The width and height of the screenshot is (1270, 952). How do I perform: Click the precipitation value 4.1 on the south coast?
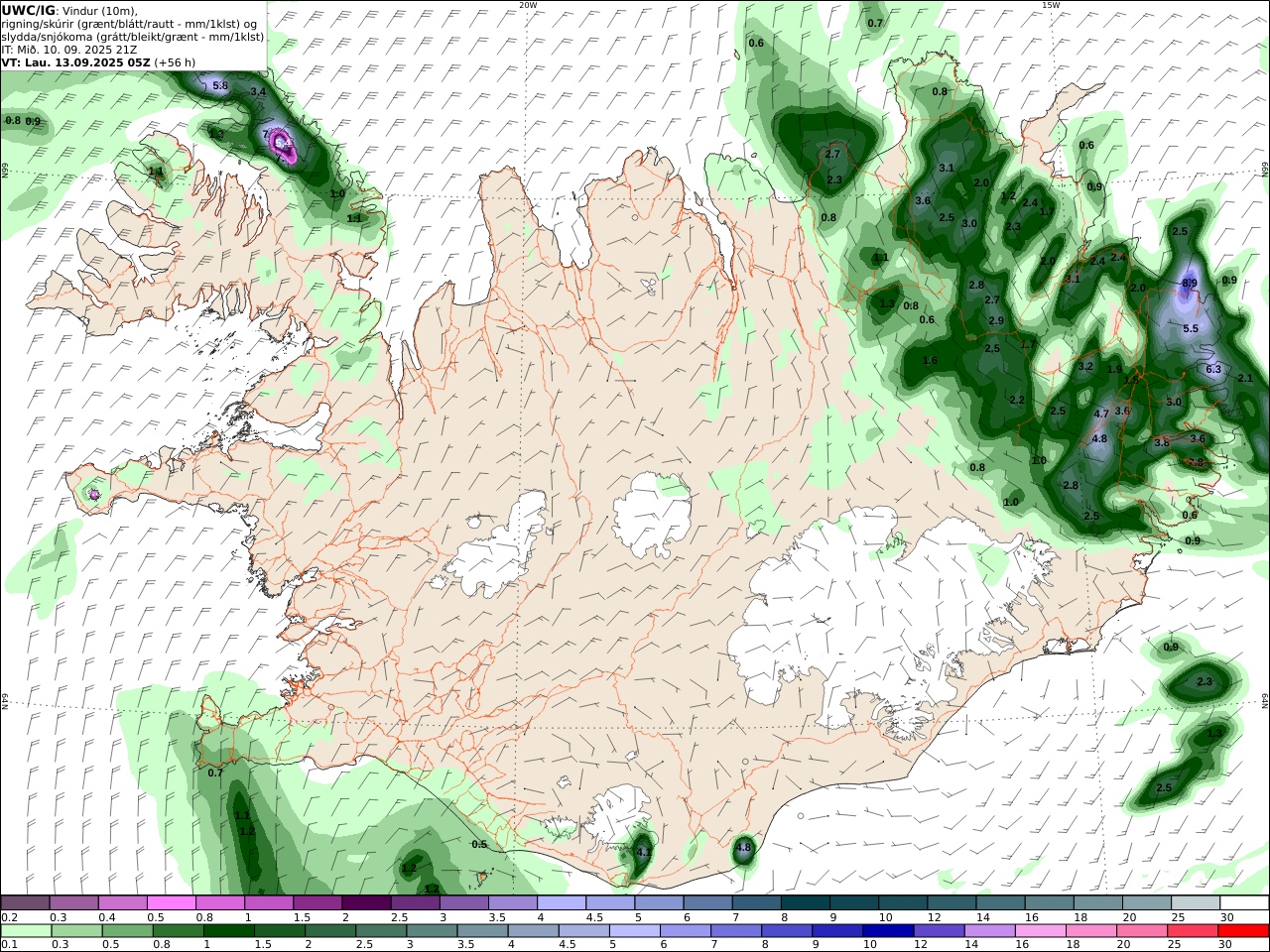click(643, 852)
